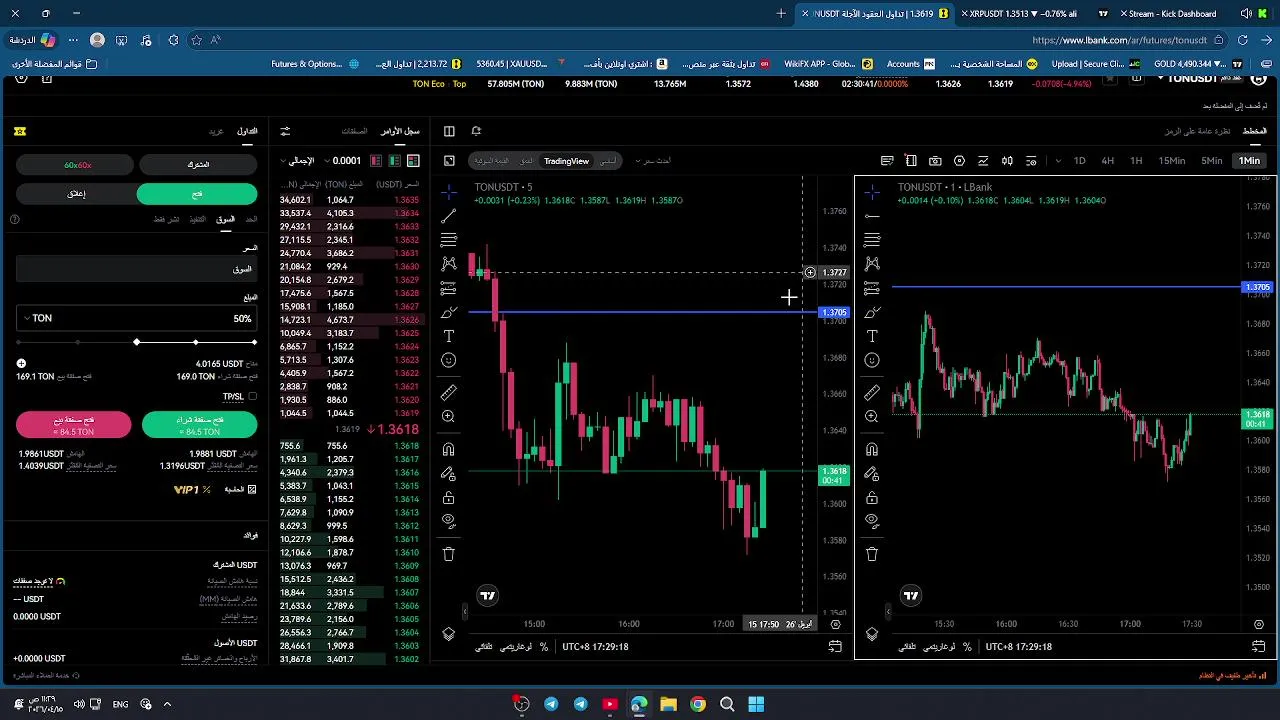Open emoji icons tool in left chart
The height and width of the screenshot is (720, 1280).
449,360
